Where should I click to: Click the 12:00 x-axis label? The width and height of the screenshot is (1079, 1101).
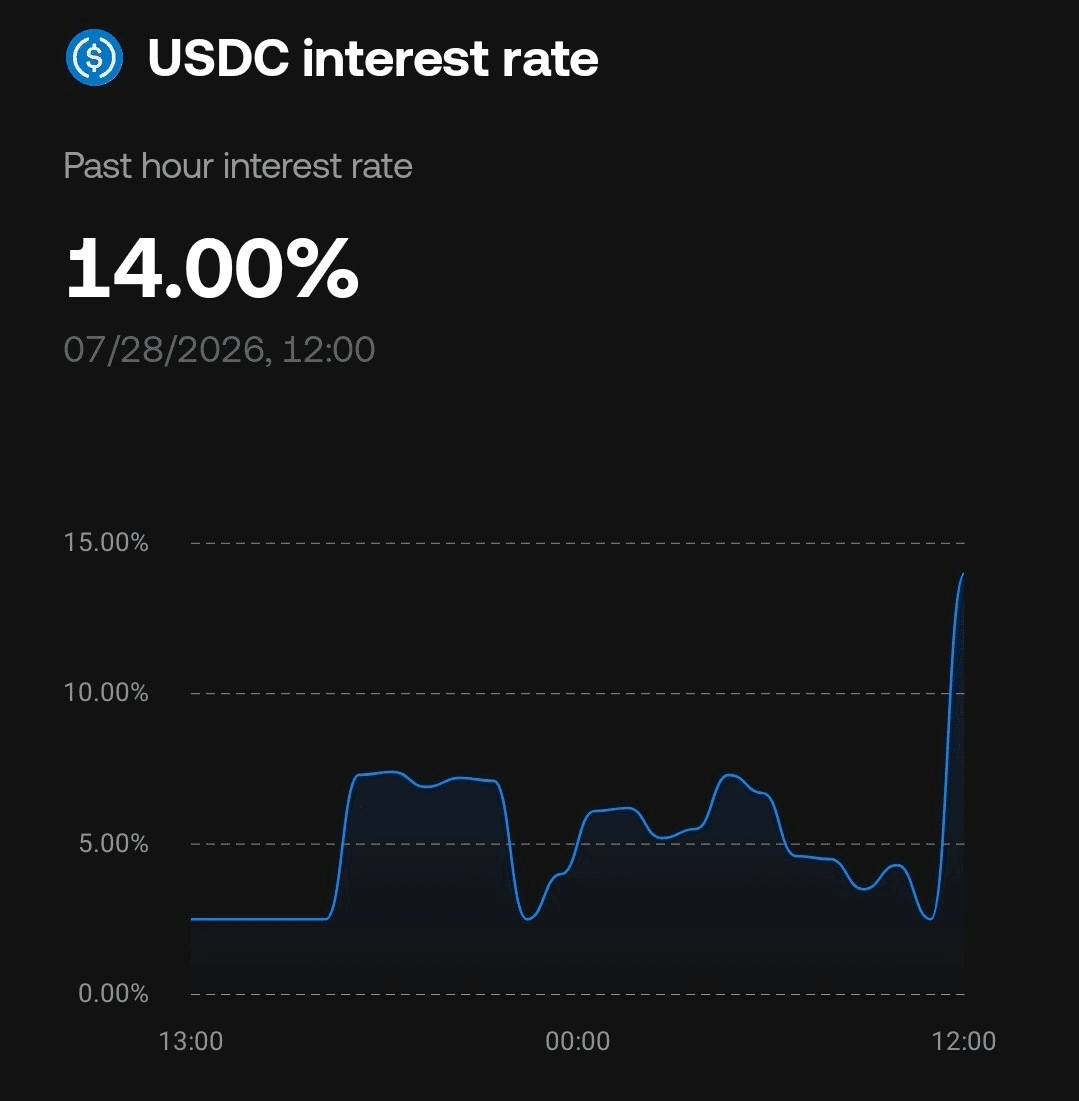[x=964, y=1041]
